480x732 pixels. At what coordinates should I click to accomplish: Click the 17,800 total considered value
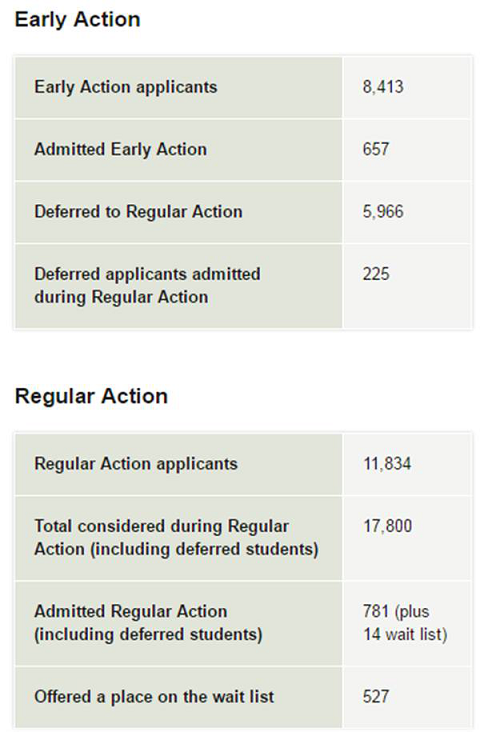(x=388, y=526)
